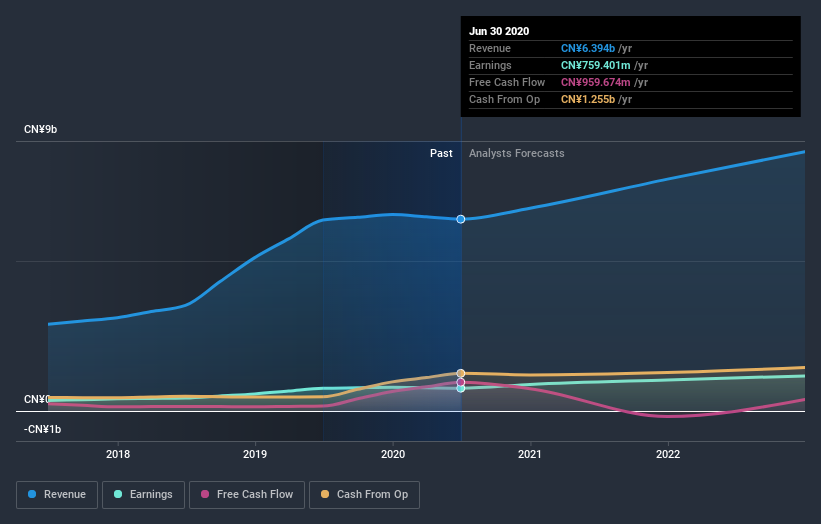Screen dimensions: 821x524
Task: Click the Past label on chart
Action: click(441, 153)
